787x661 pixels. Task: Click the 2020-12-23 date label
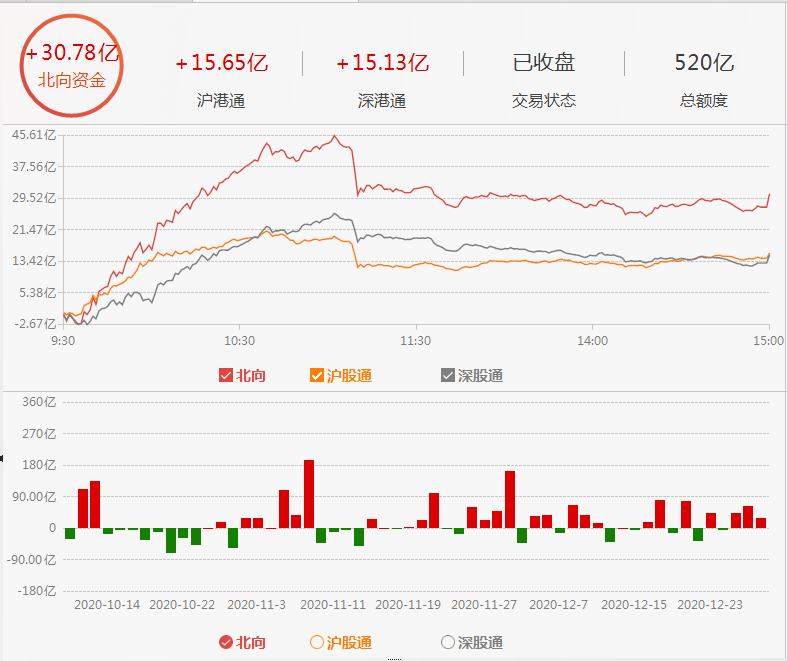(710, 605)
